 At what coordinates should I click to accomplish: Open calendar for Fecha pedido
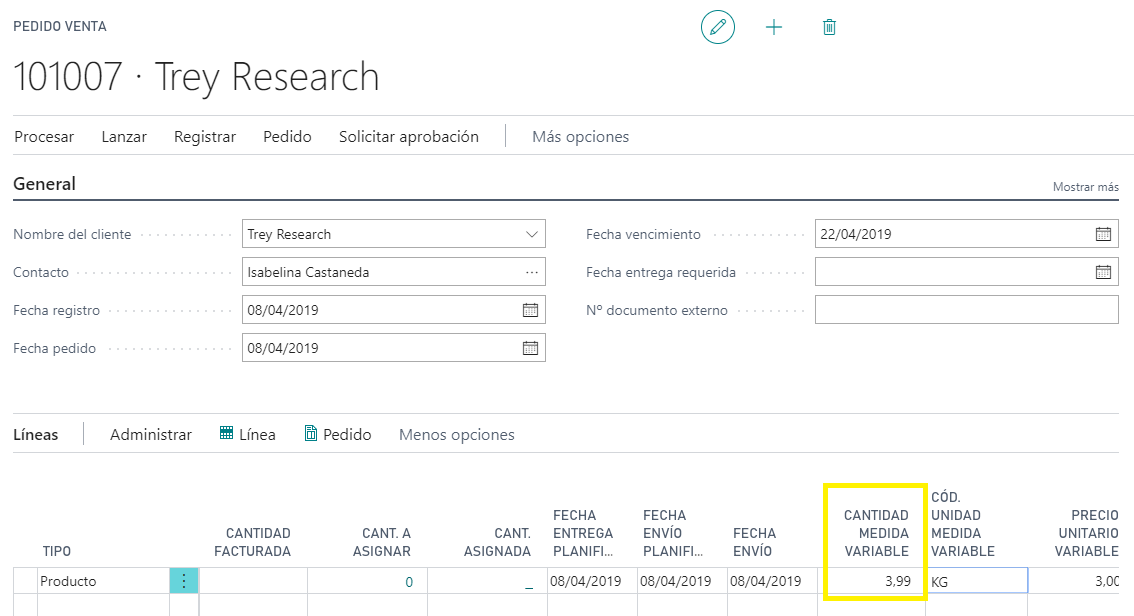click(530, 348)
